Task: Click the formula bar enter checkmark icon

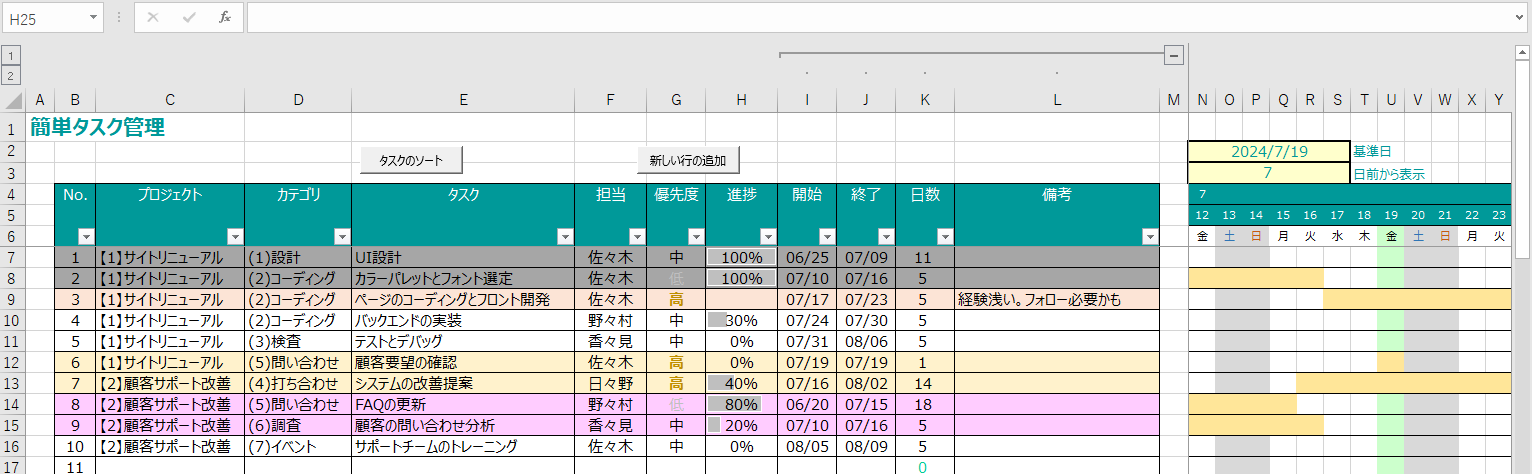Action: tap(189, 17)
